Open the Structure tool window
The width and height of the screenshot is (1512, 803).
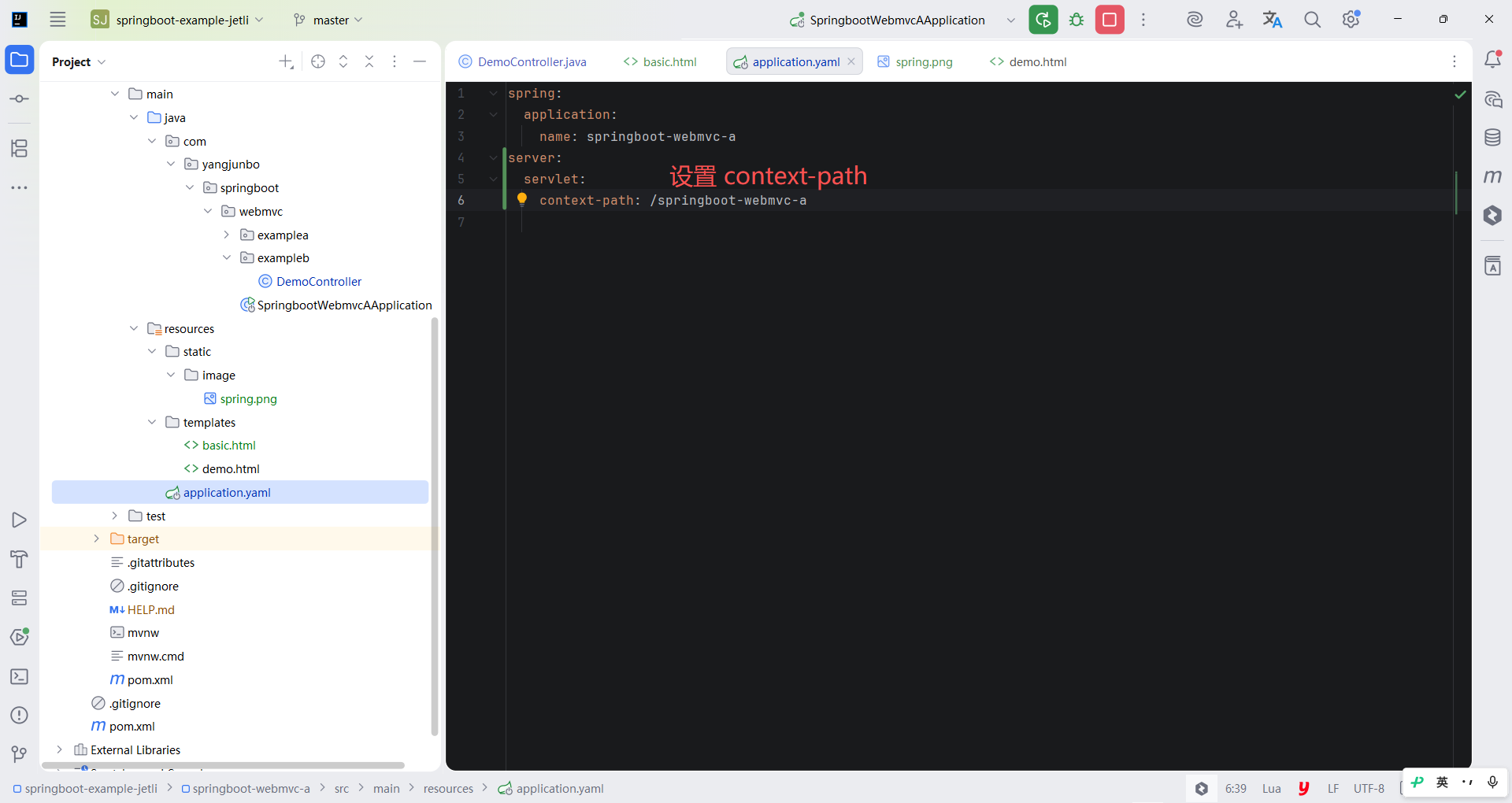20,148
